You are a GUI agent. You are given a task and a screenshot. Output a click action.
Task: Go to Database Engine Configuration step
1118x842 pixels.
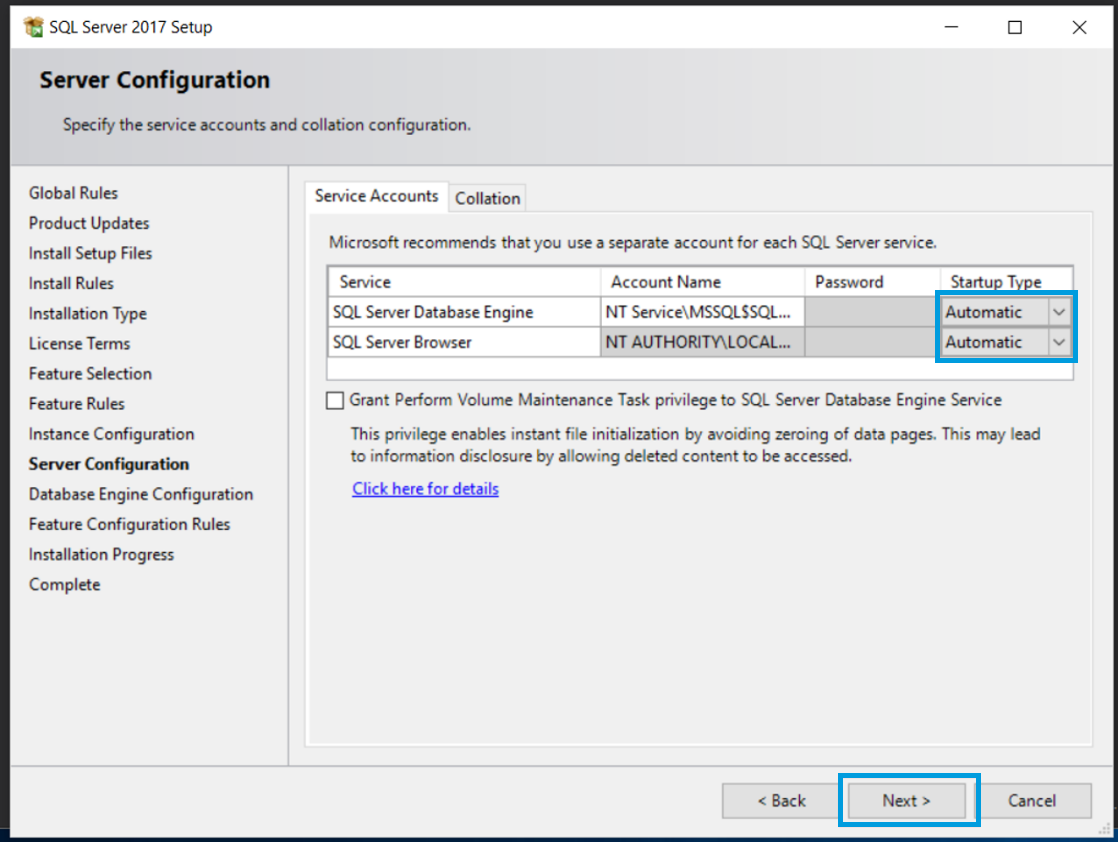tap(141, 494)
